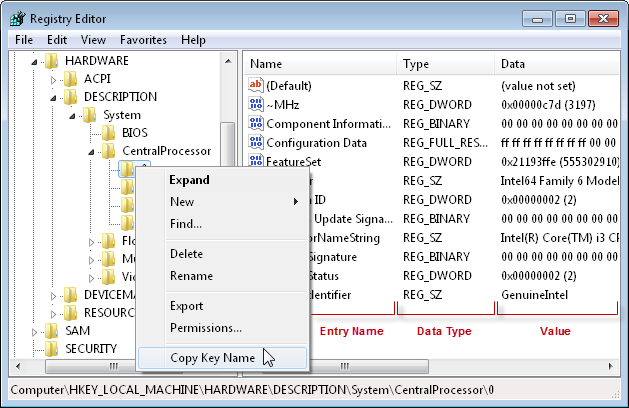This screenshot has height=408, width=629.
Task: Select the HARDWARE key label
Action: 97,61
